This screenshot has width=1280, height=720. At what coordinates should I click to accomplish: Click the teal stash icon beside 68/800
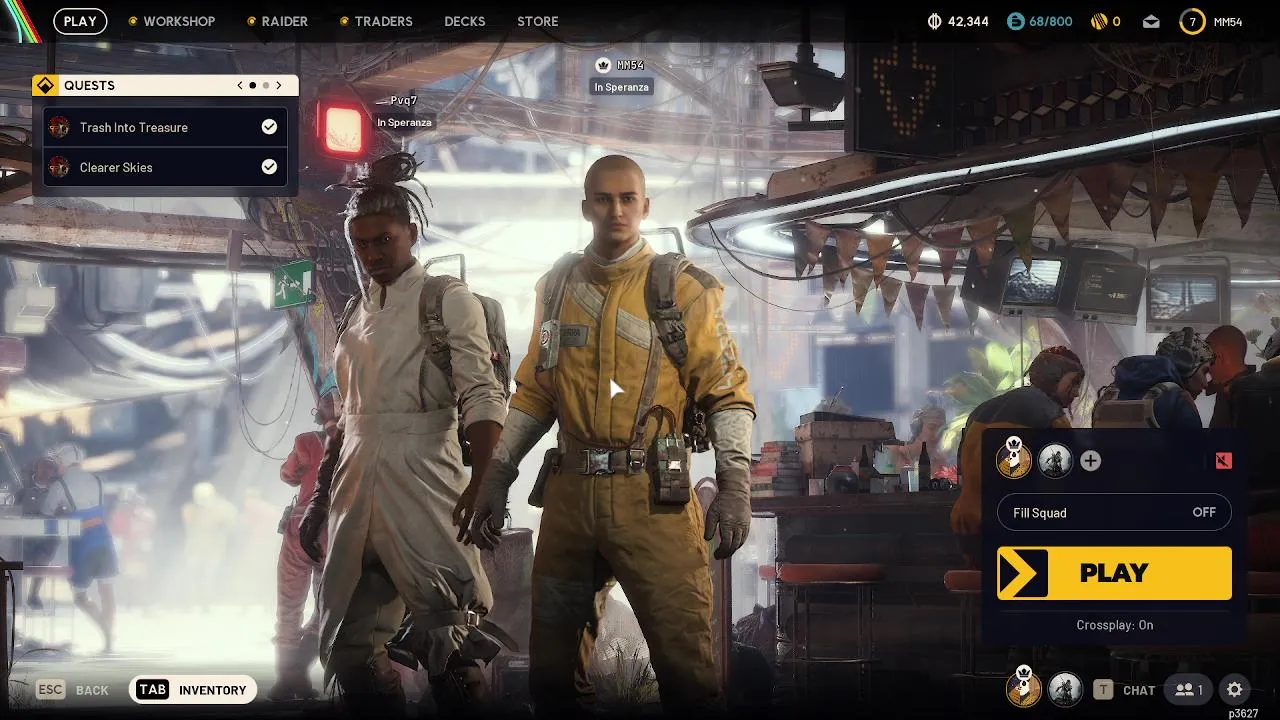click(x=1016, y=21)
